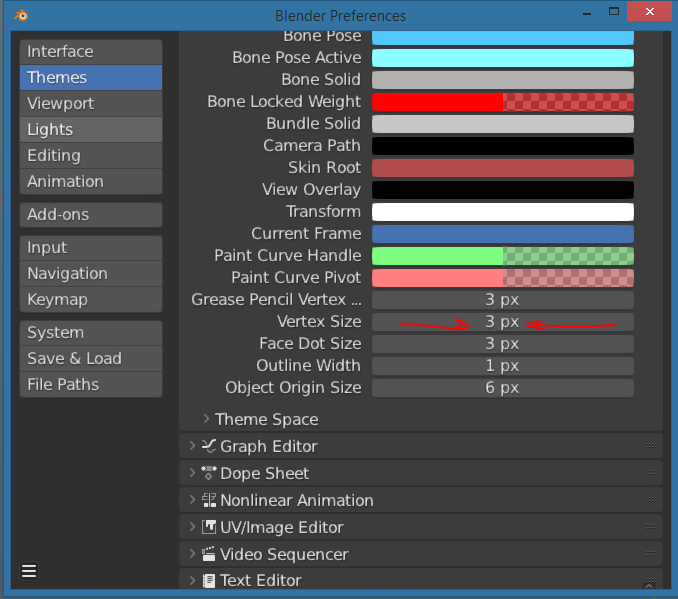This screenshot has height=599, width=678.
Task: Click the Blender logo icon in title bar
Action: point(21,16)
